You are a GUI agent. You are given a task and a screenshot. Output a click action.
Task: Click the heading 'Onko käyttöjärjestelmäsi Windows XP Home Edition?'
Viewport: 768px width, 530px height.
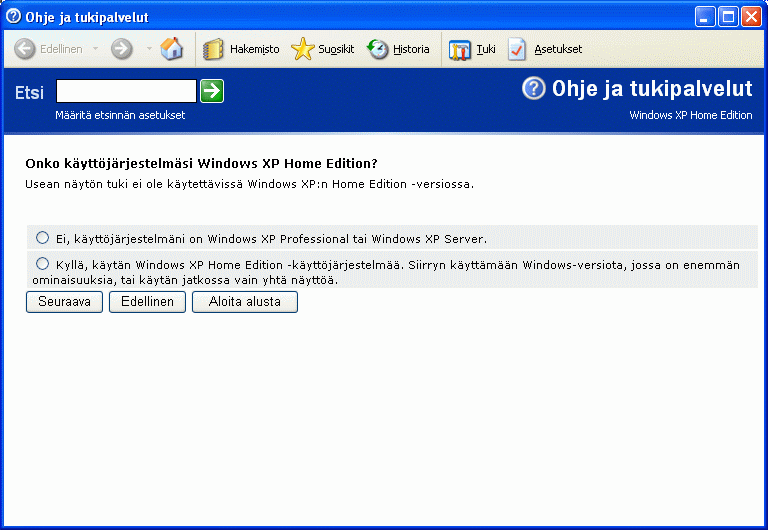[x=201, y=164]
